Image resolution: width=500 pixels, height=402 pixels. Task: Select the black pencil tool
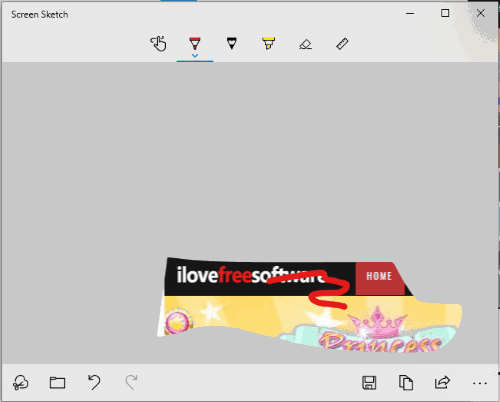coord(232,44)
